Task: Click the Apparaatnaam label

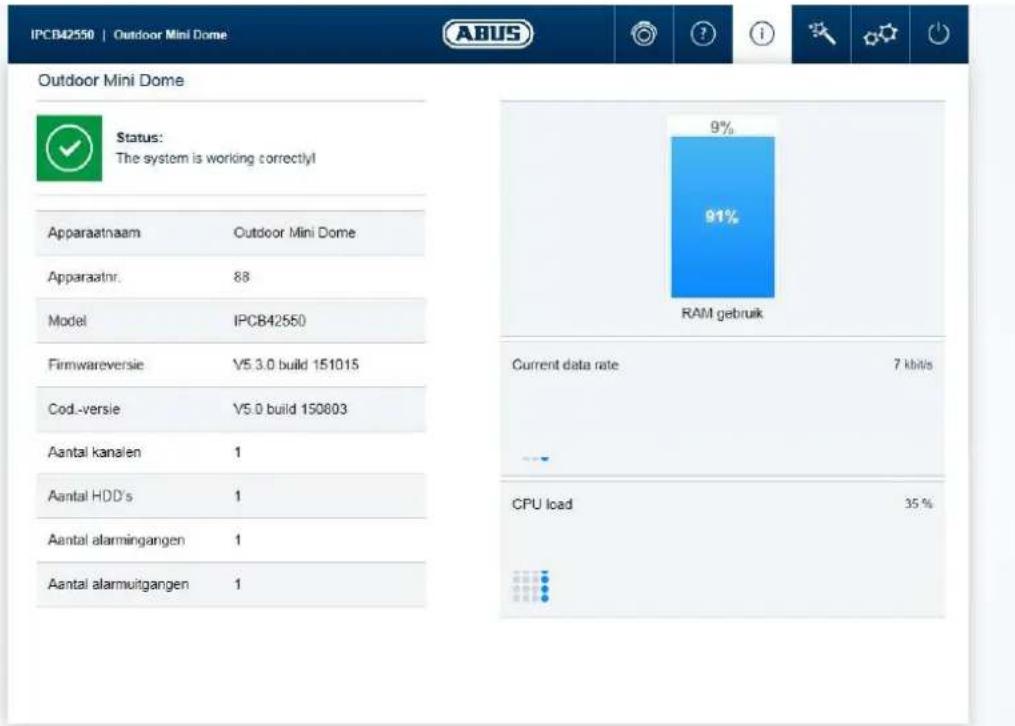Action: [94, 233]
